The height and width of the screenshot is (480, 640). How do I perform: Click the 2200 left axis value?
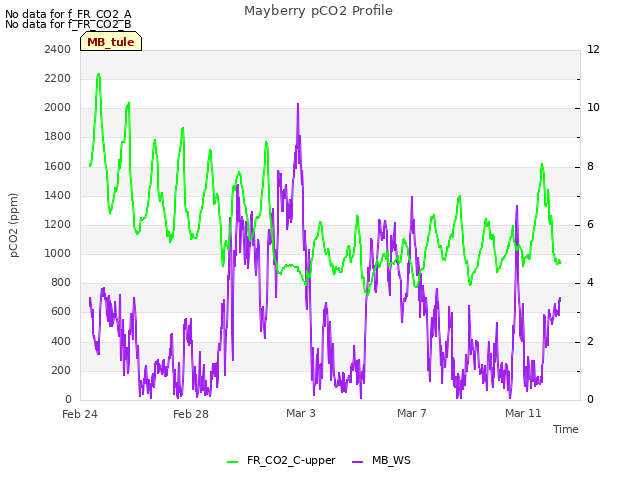point(58,78)
